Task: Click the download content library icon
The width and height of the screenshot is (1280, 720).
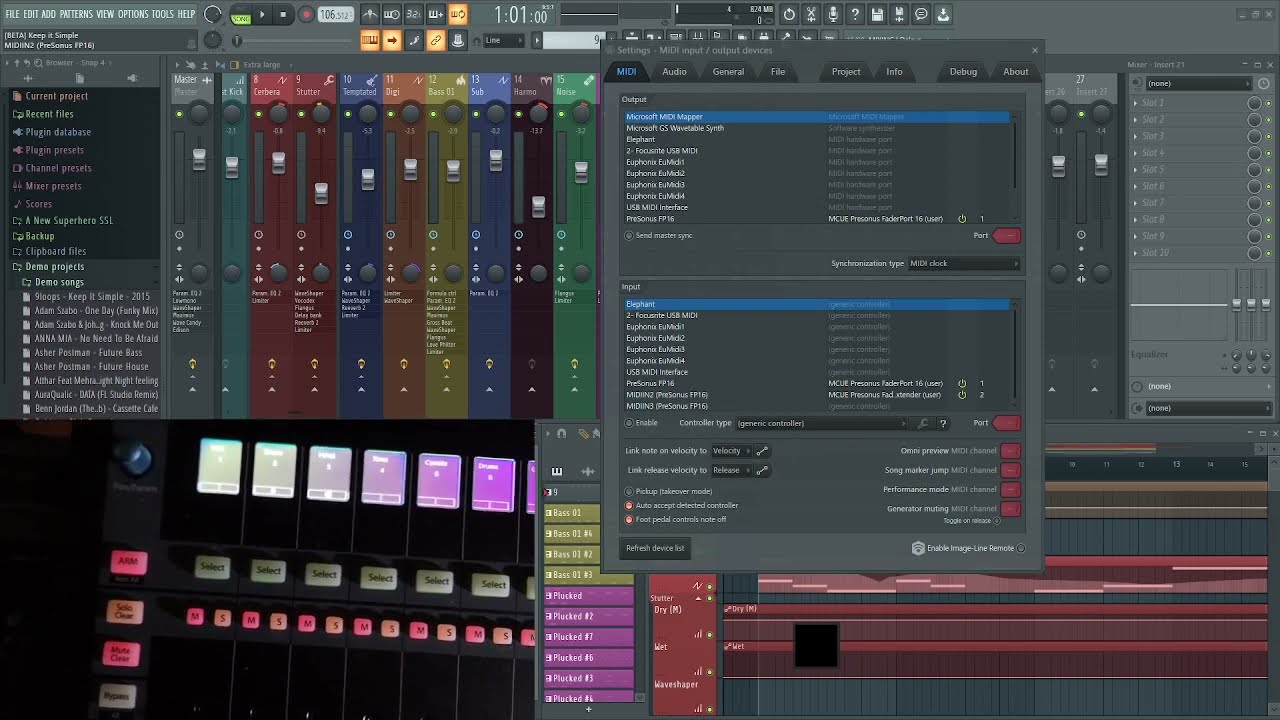Action: (943, 15)
